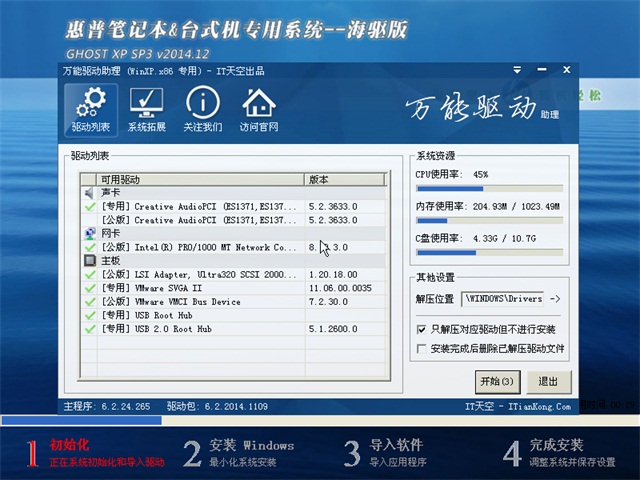The image size is (640, 480).
Task: Open the 访问官网 house icon
Action: point(259,110)
